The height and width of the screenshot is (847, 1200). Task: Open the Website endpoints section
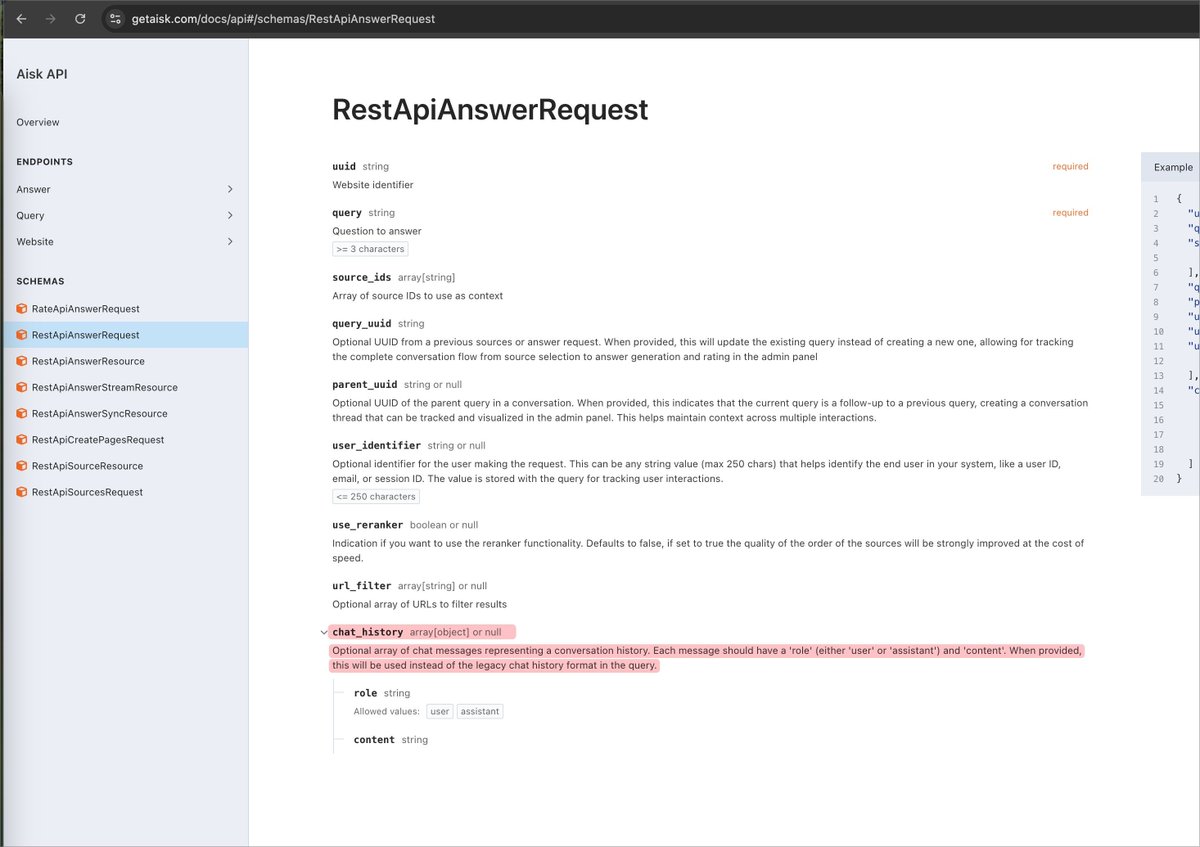tap(124, 241)
